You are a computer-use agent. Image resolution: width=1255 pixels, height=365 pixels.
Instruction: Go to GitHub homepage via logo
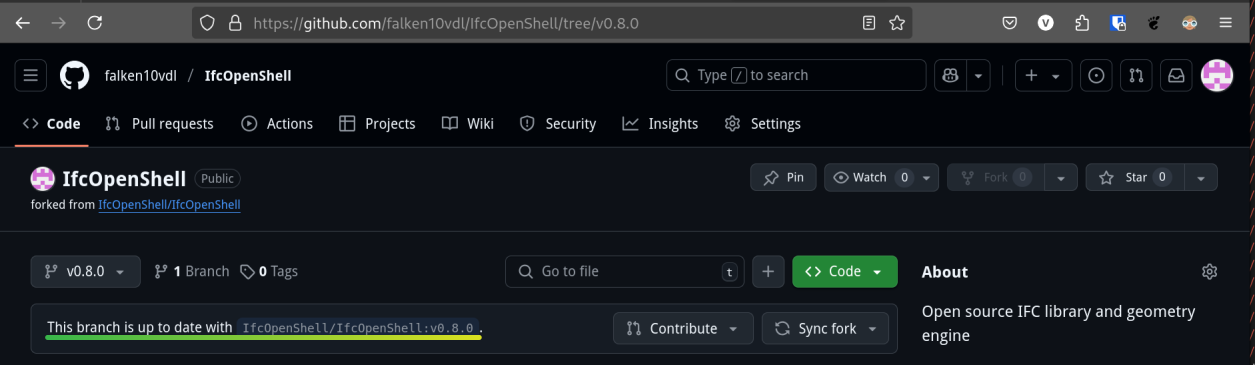coord(74,75)
